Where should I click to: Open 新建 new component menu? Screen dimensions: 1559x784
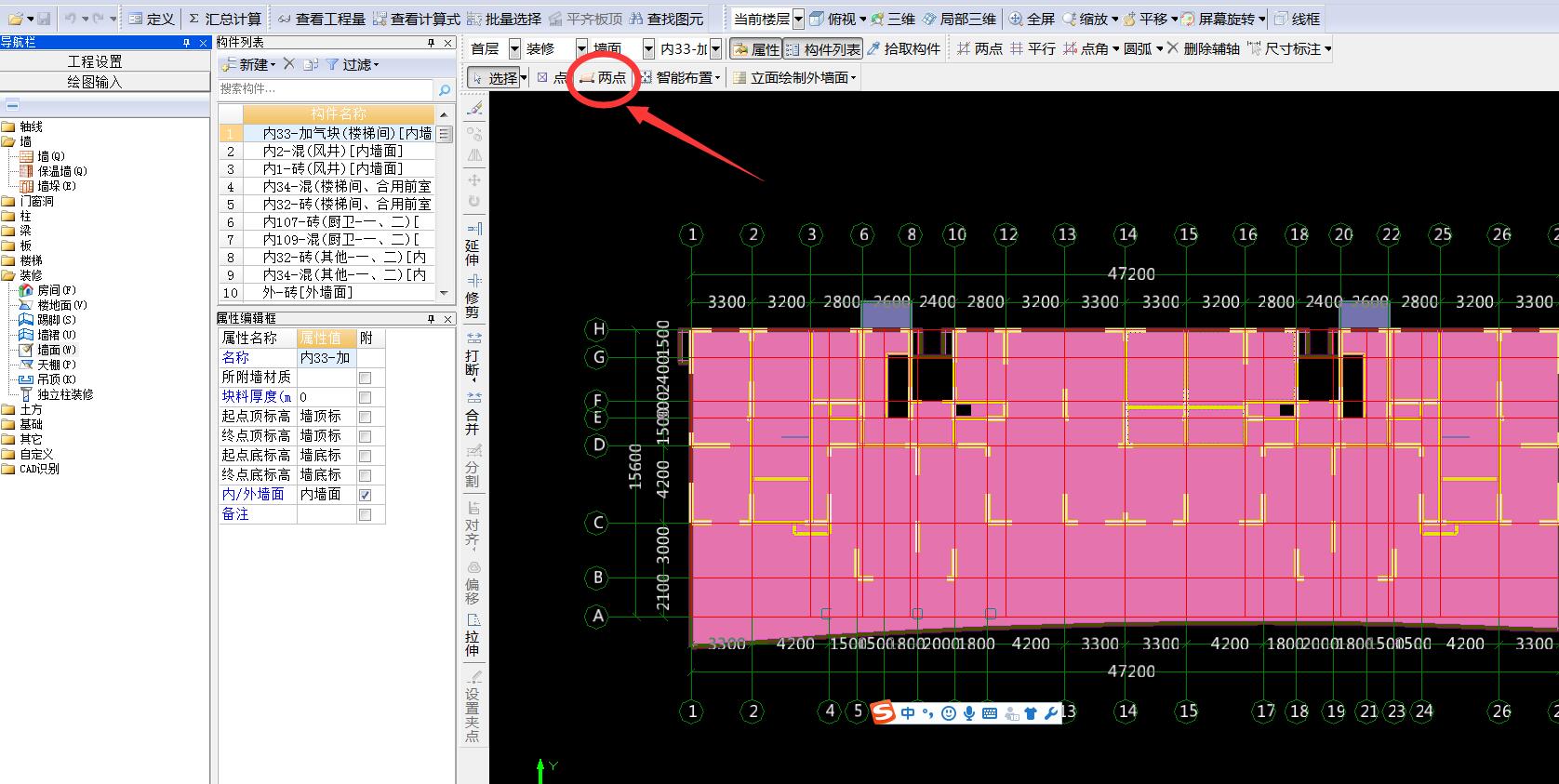pyautogui.click(x=249, y=64)
